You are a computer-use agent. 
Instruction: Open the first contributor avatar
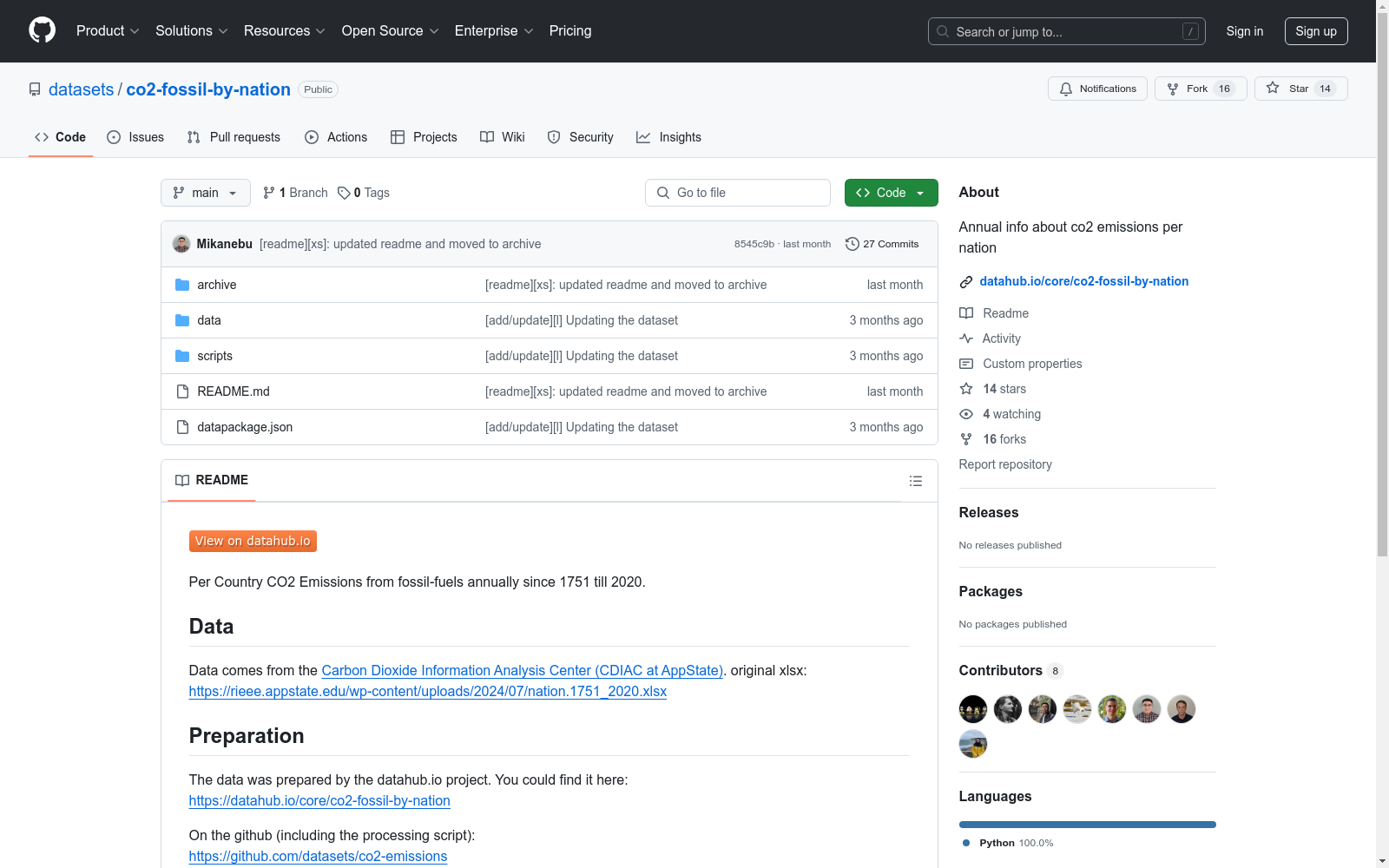[x=973, y=709]
